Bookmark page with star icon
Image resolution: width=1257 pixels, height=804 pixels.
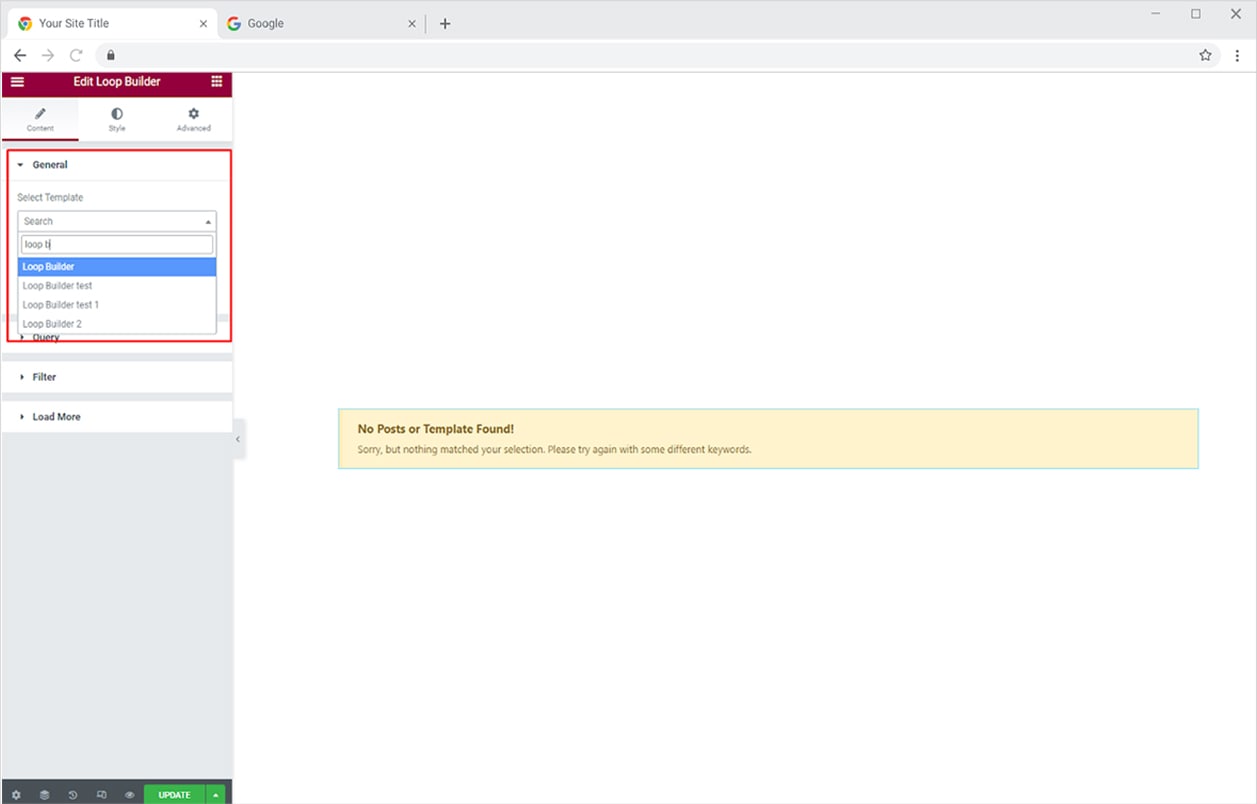(x=1205, y=55)
